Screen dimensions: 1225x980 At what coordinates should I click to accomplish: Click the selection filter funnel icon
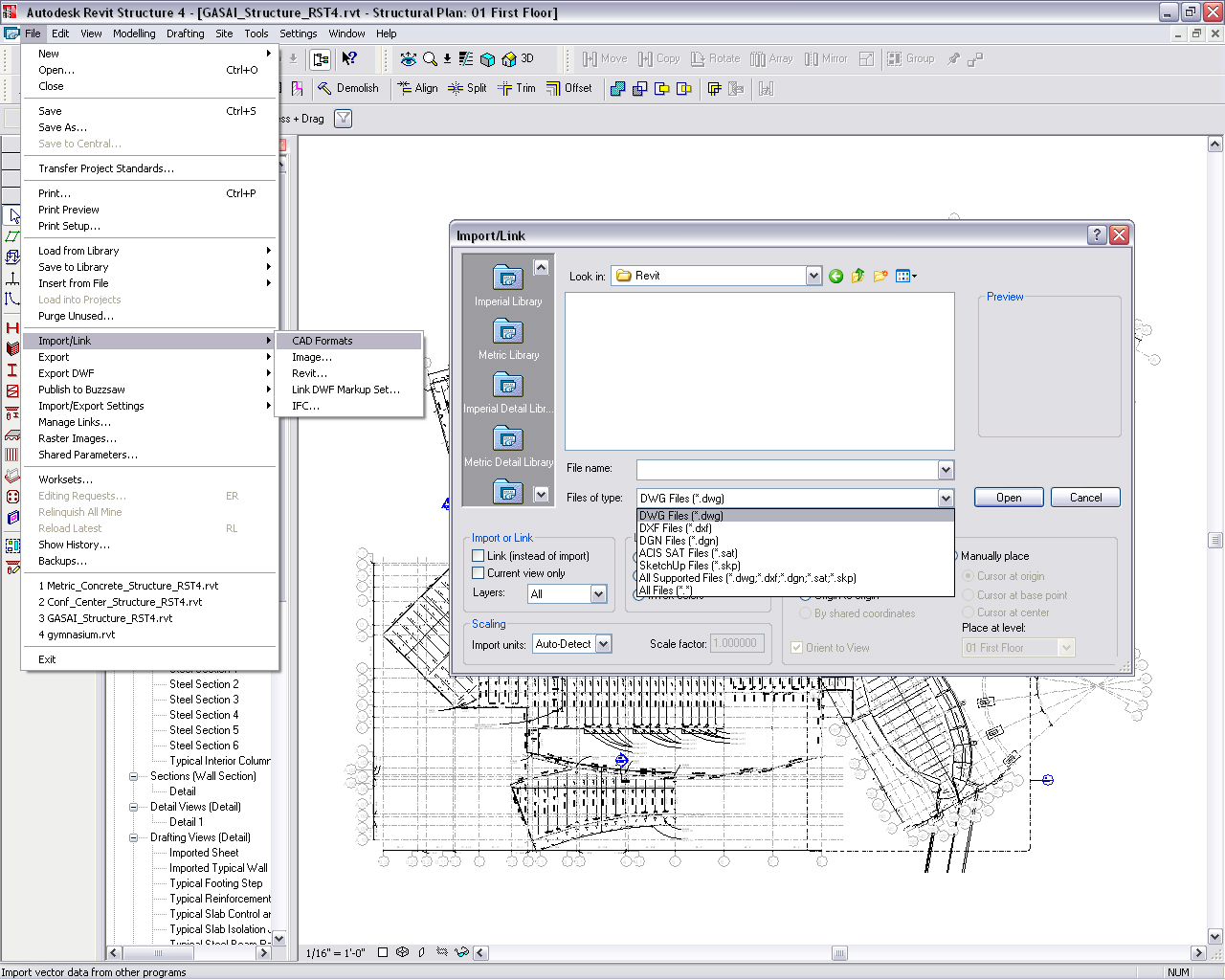click(343, 119)
